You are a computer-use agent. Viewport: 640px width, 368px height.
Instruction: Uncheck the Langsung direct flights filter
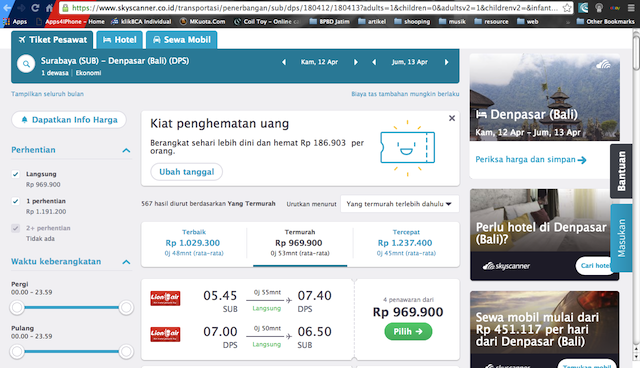(x=16, y=174)
